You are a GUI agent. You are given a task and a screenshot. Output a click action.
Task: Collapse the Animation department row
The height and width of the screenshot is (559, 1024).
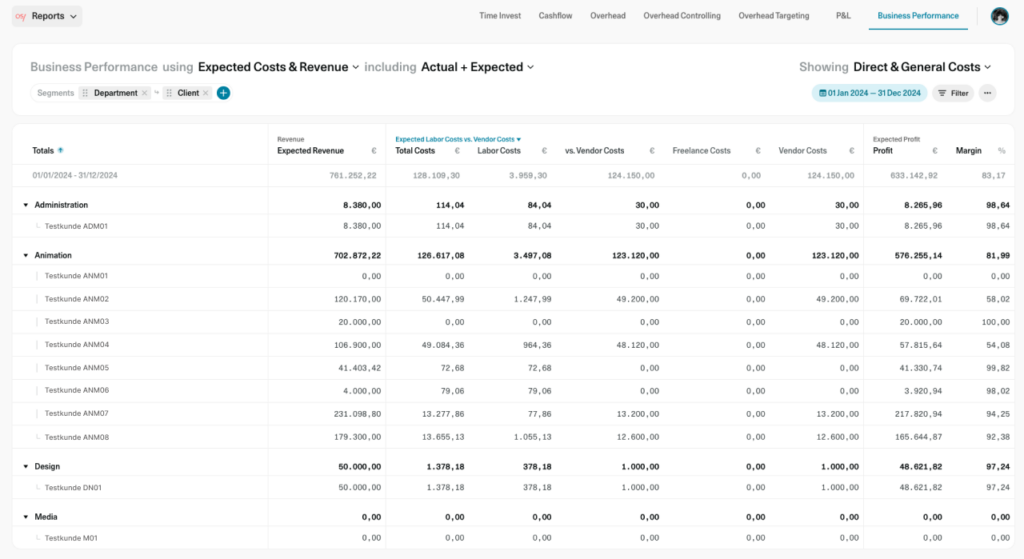click(x=26, y=255)
